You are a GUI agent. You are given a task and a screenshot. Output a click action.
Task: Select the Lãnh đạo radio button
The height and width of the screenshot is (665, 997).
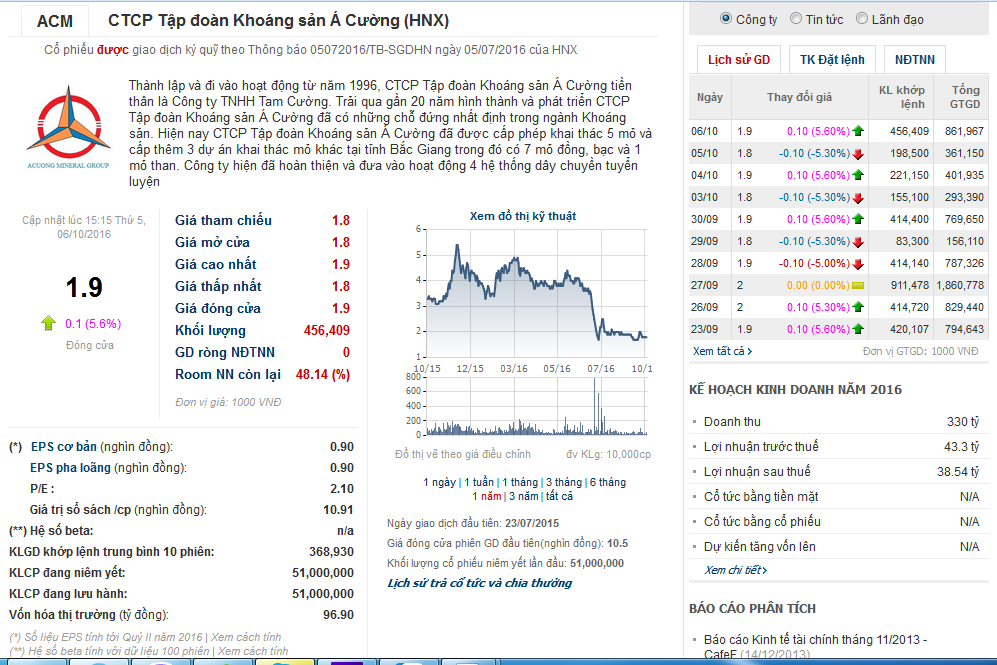tap(862, 18)
